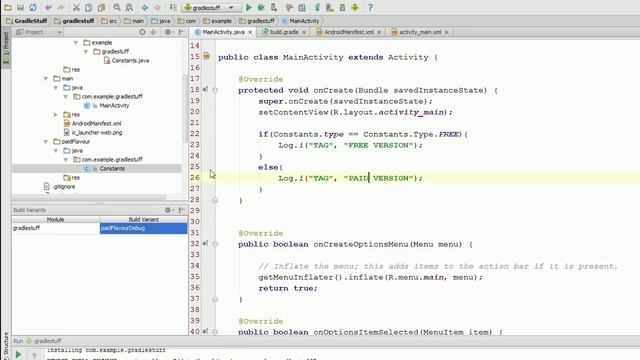
Task: Fold onCreateOptionsMenu method at line 32
Action: 215,244
